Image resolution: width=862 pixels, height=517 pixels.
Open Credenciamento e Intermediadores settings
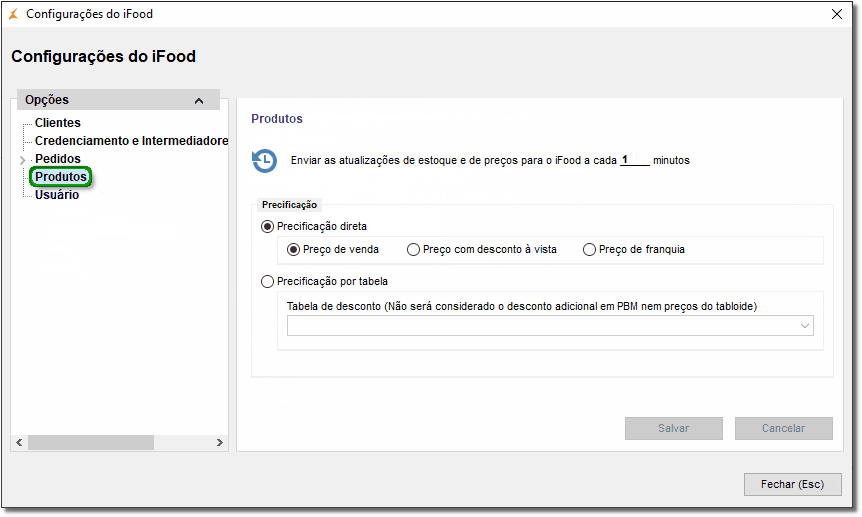coord(131,141)
